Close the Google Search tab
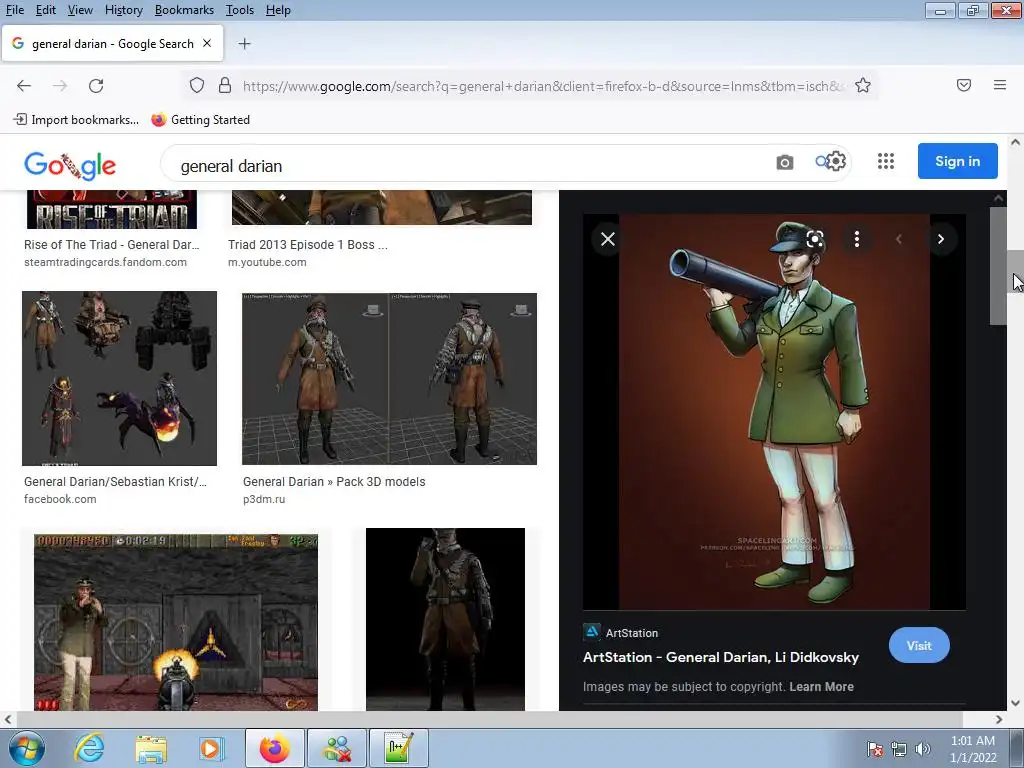 207,43
